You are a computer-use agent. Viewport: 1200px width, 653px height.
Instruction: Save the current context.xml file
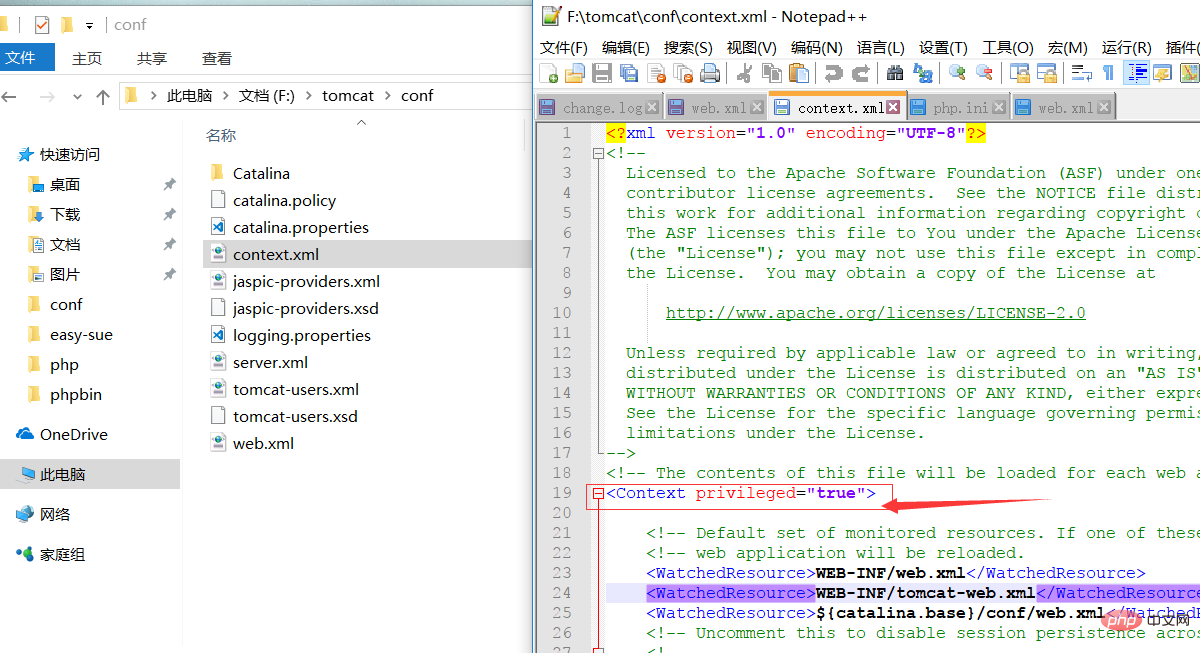tap(602, 72)
